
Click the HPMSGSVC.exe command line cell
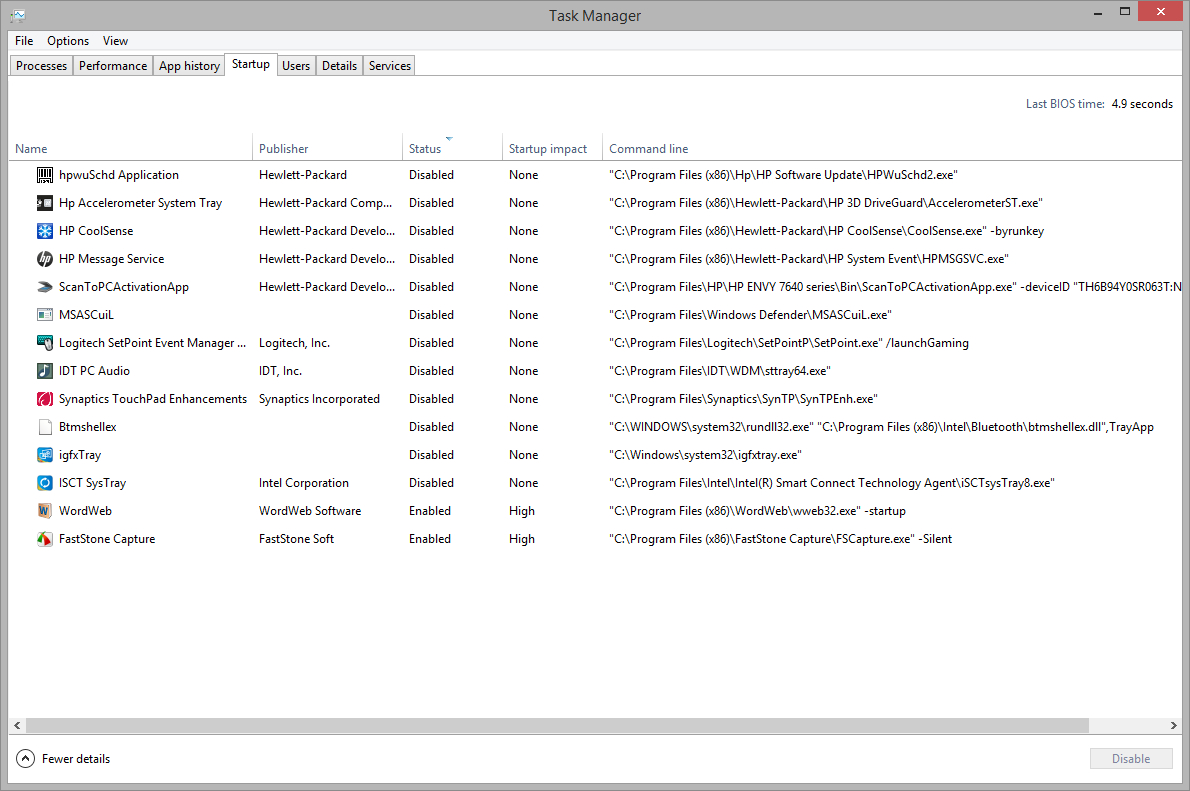tap(808, 260)
